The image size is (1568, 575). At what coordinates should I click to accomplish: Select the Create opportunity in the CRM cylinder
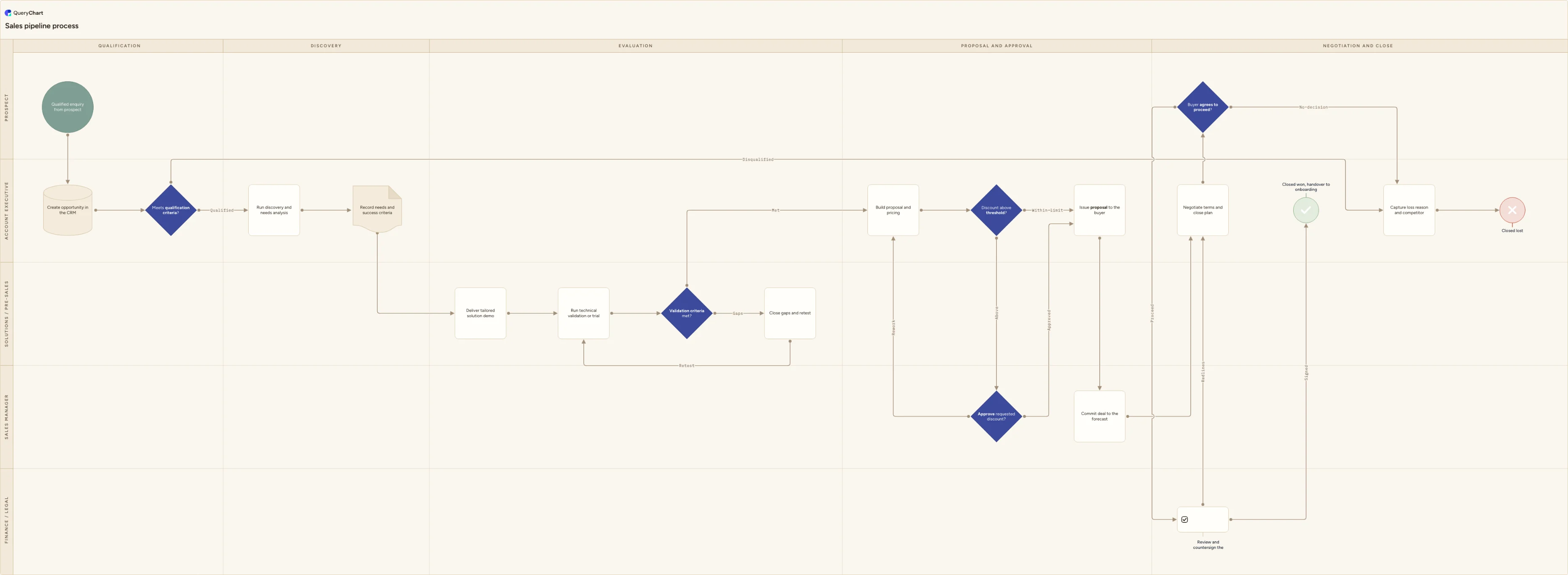pyautogui.click(x=67, y=210)
